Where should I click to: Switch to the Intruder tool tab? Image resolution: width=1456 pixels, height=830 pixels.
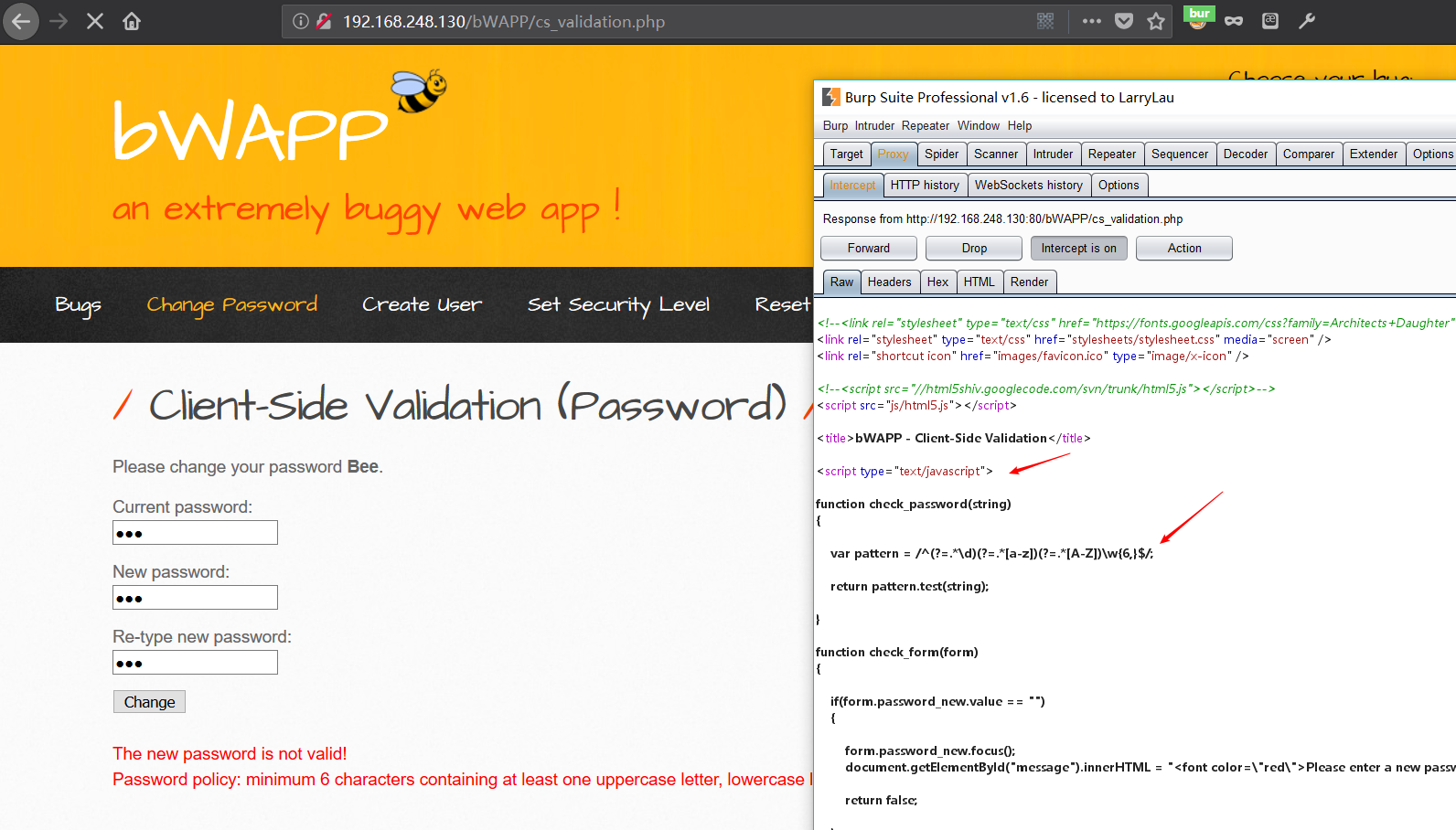point(1054,154)
